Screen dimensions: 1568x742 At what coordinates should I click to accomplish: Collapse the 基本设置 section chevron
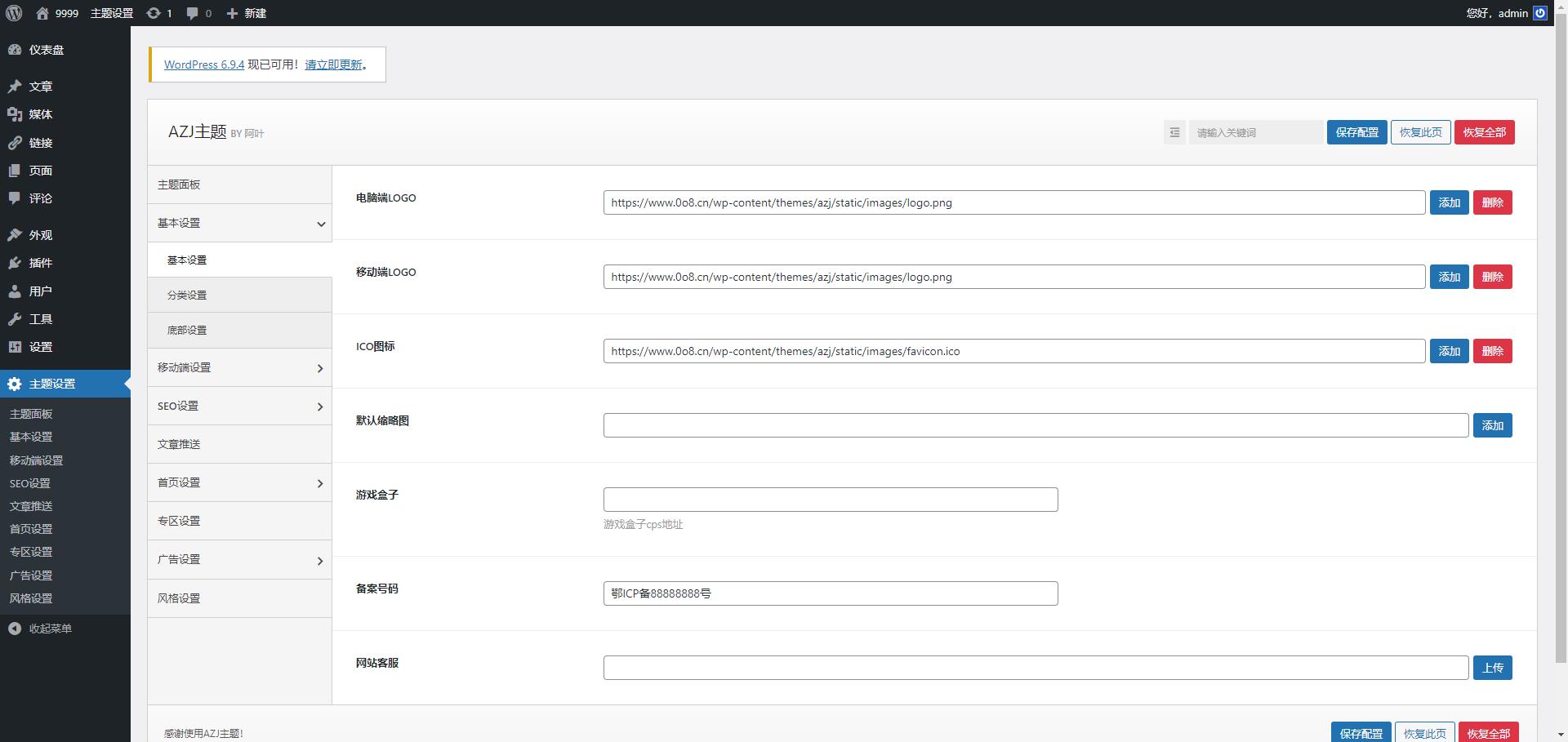321,224
